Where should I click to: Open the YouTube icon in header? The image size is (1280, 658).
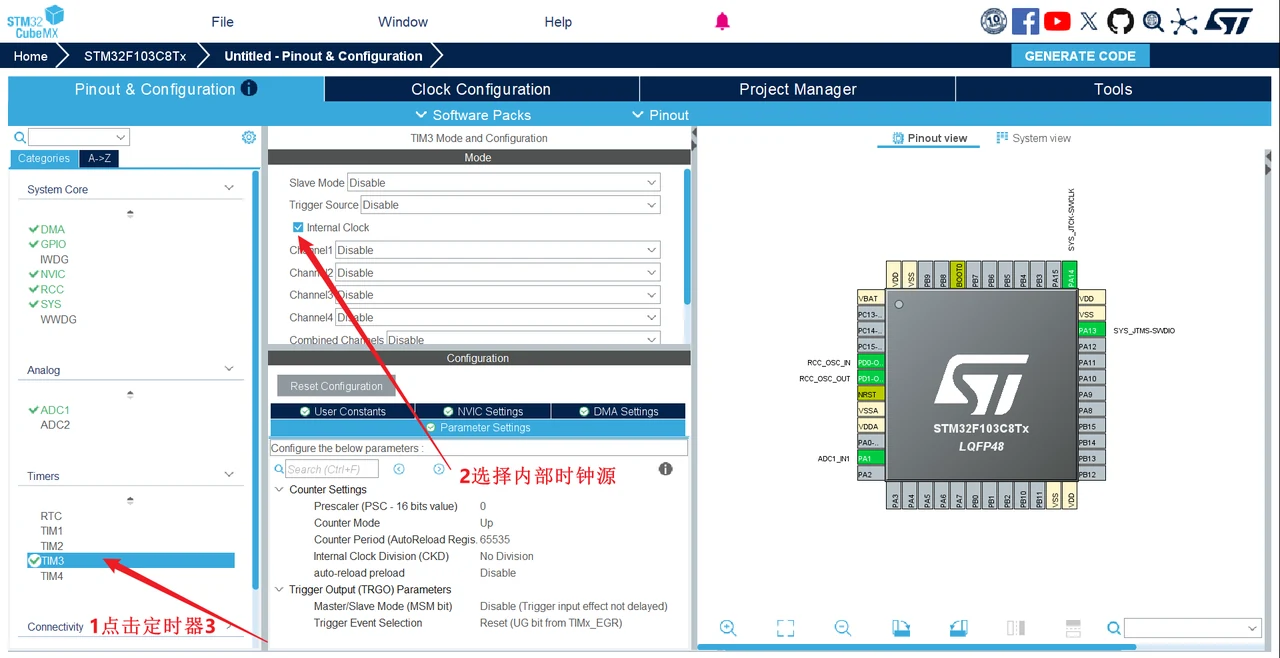coord(1057,21)
